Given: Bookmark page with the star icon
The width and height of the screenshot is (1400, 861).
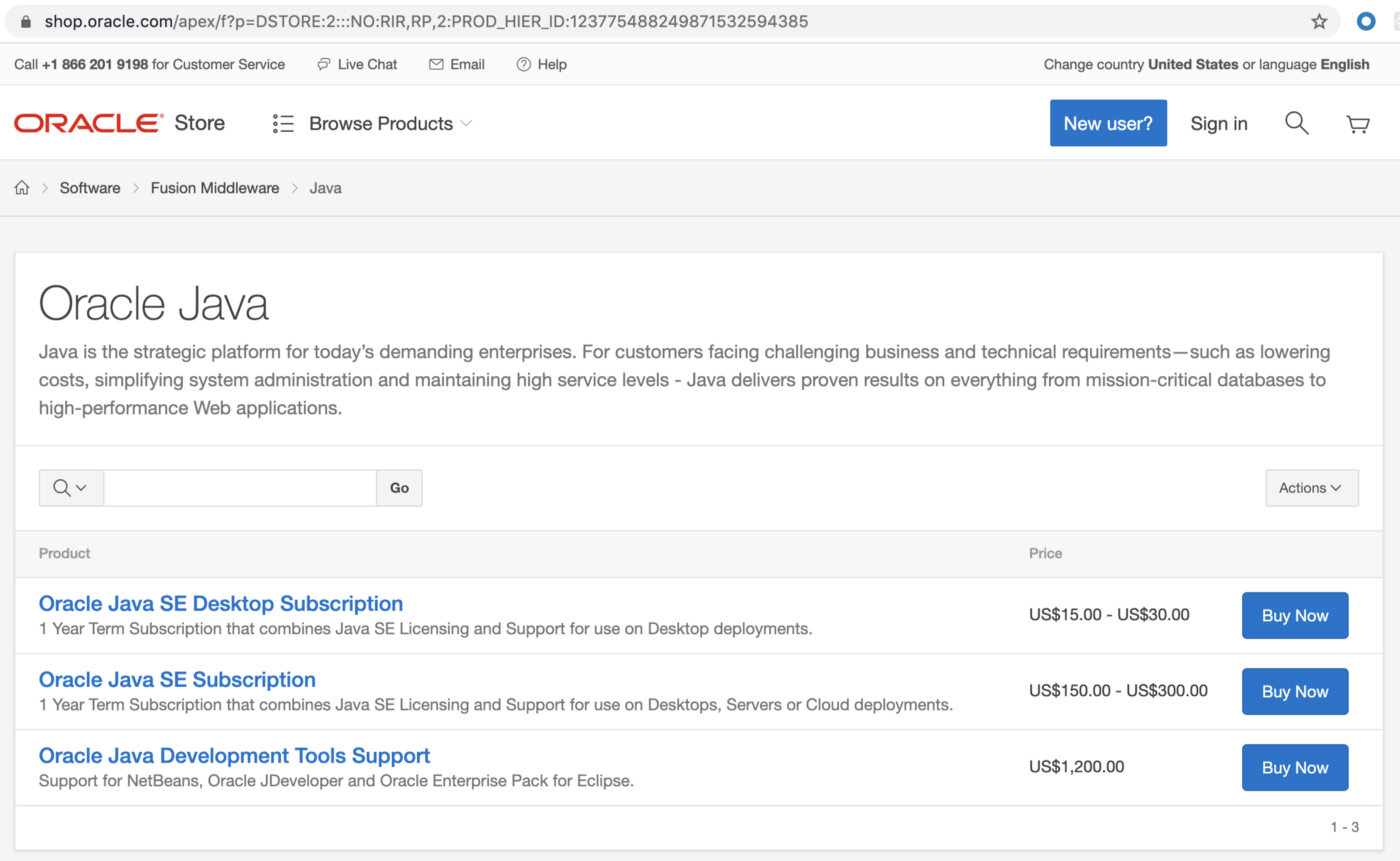Looking at the screenshot, I should pyautogui.click(x=1319, y=21).
